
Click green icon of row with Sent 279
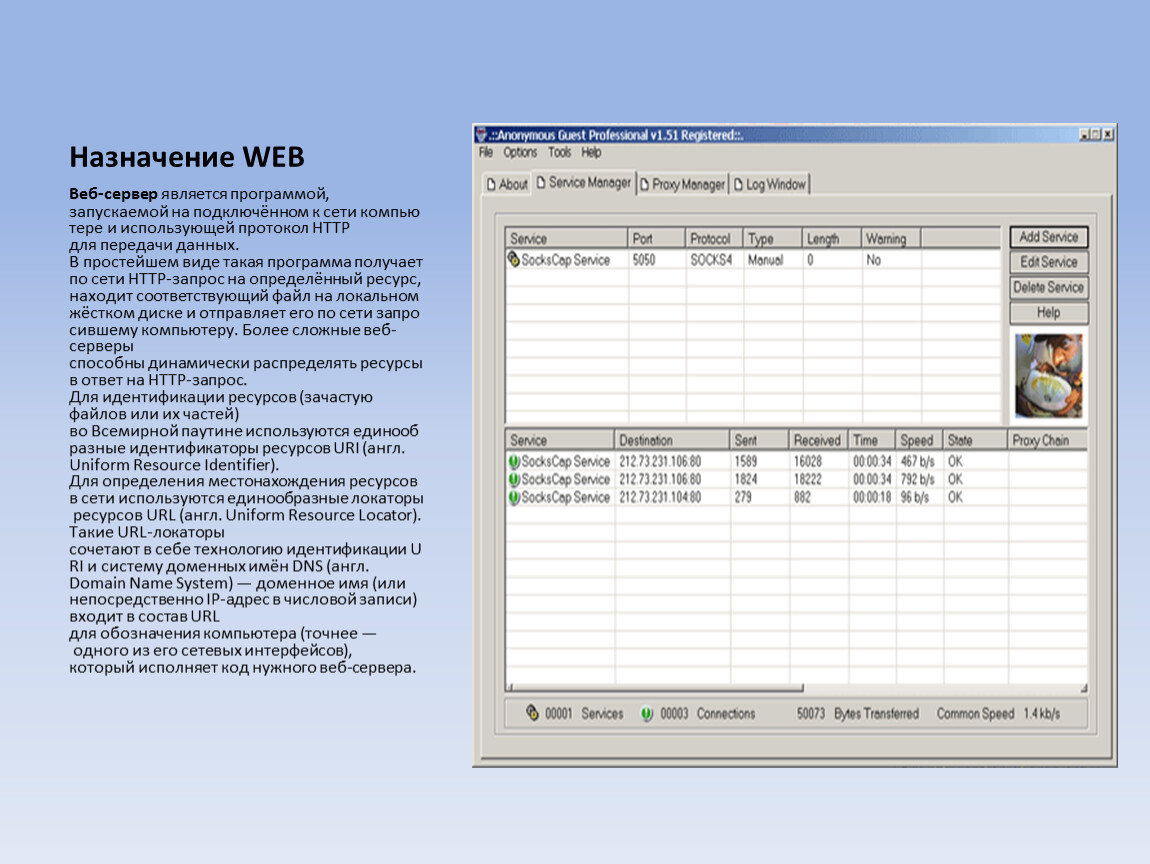(x=514, y=497)
